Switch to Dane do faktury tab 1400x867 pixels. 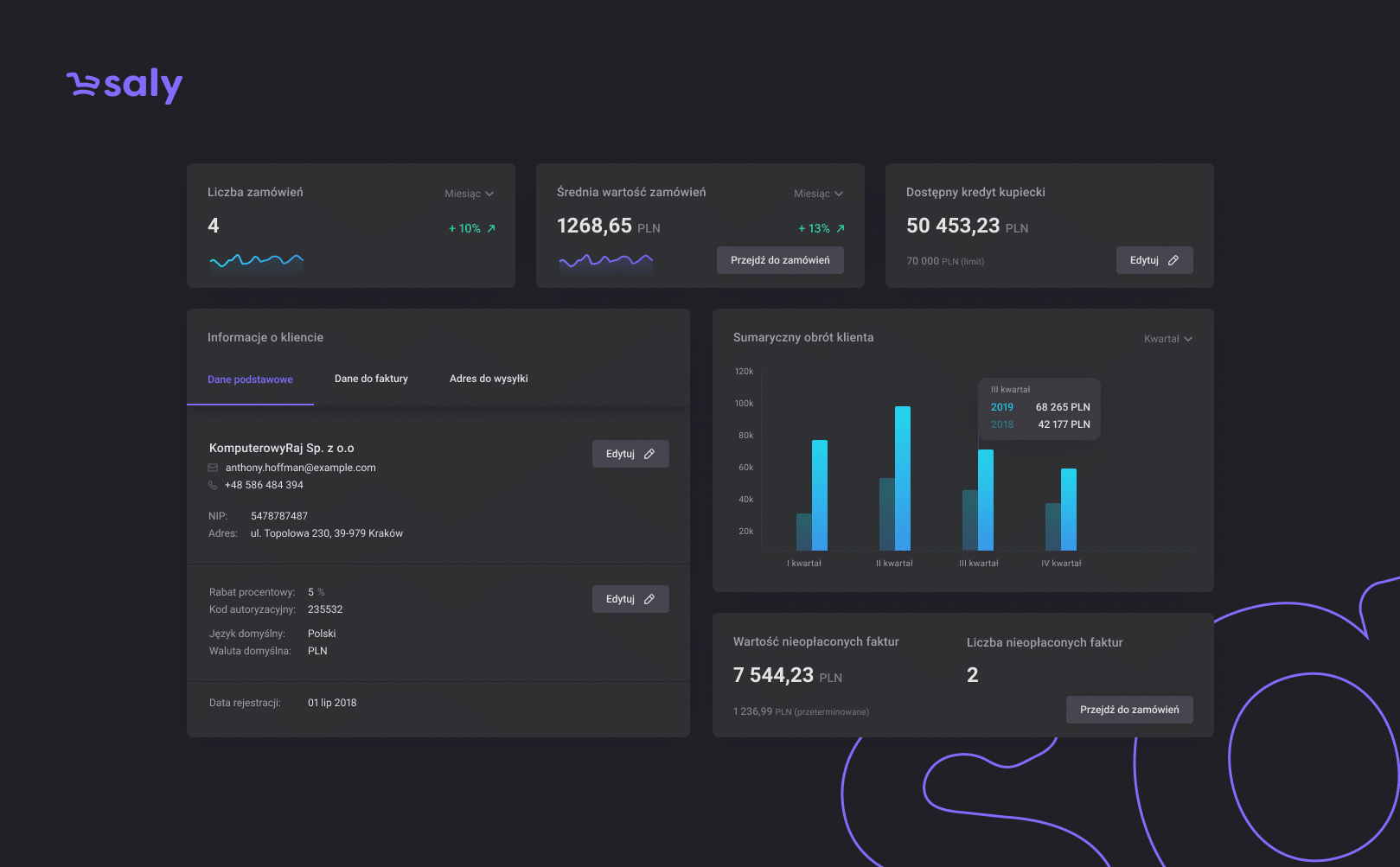[371, 379]
